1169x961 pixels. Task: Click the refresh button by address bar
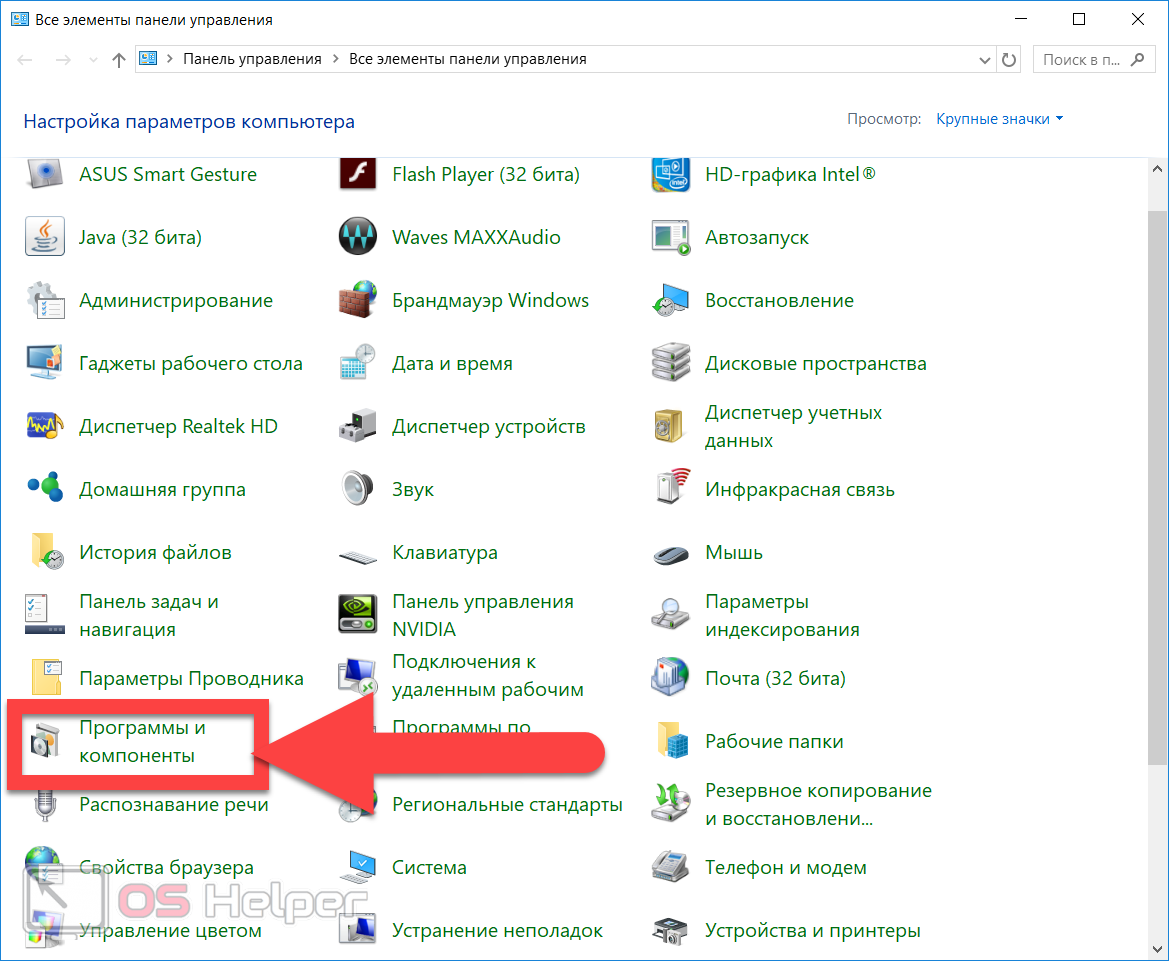[1009, 60]
